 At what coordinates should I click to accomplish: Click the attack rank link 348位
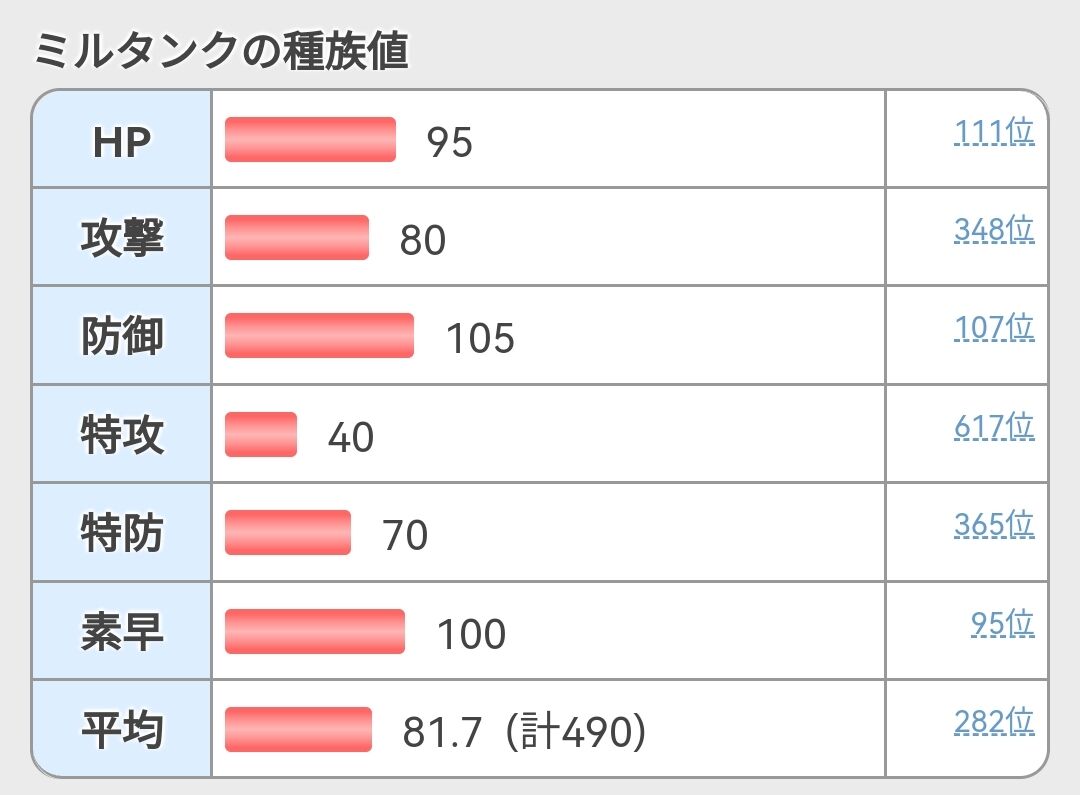click(993, 230)
